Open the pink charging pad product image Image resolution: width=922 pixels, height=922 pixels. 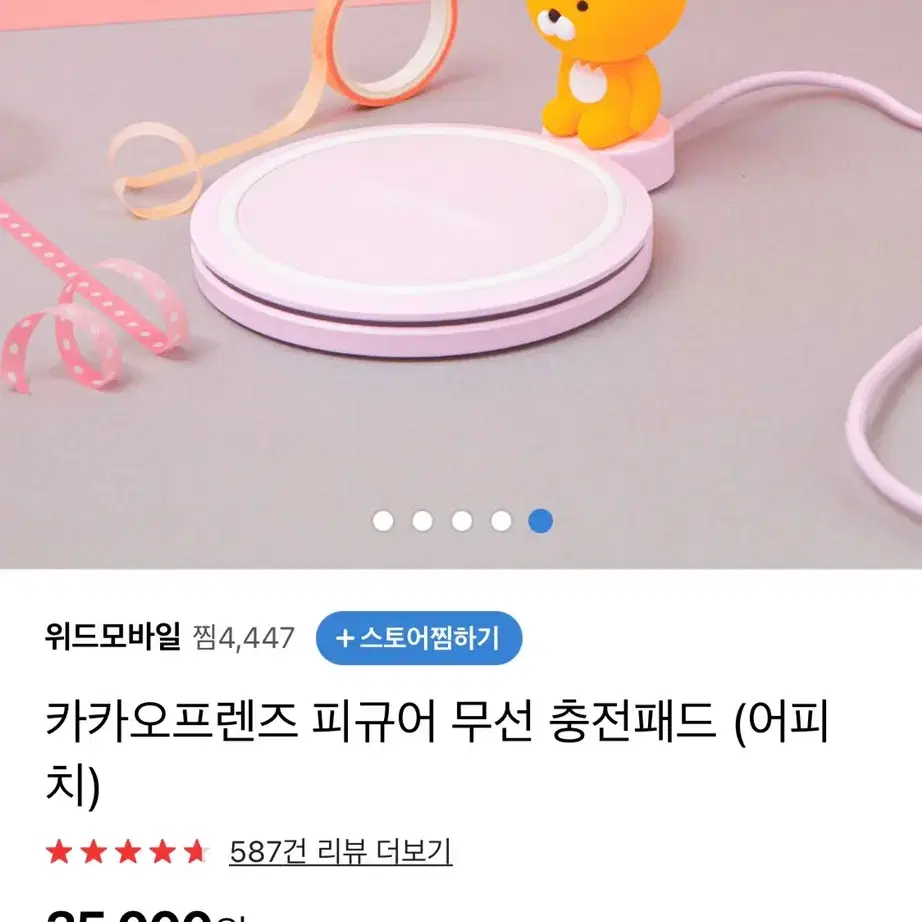pos(422,240)
